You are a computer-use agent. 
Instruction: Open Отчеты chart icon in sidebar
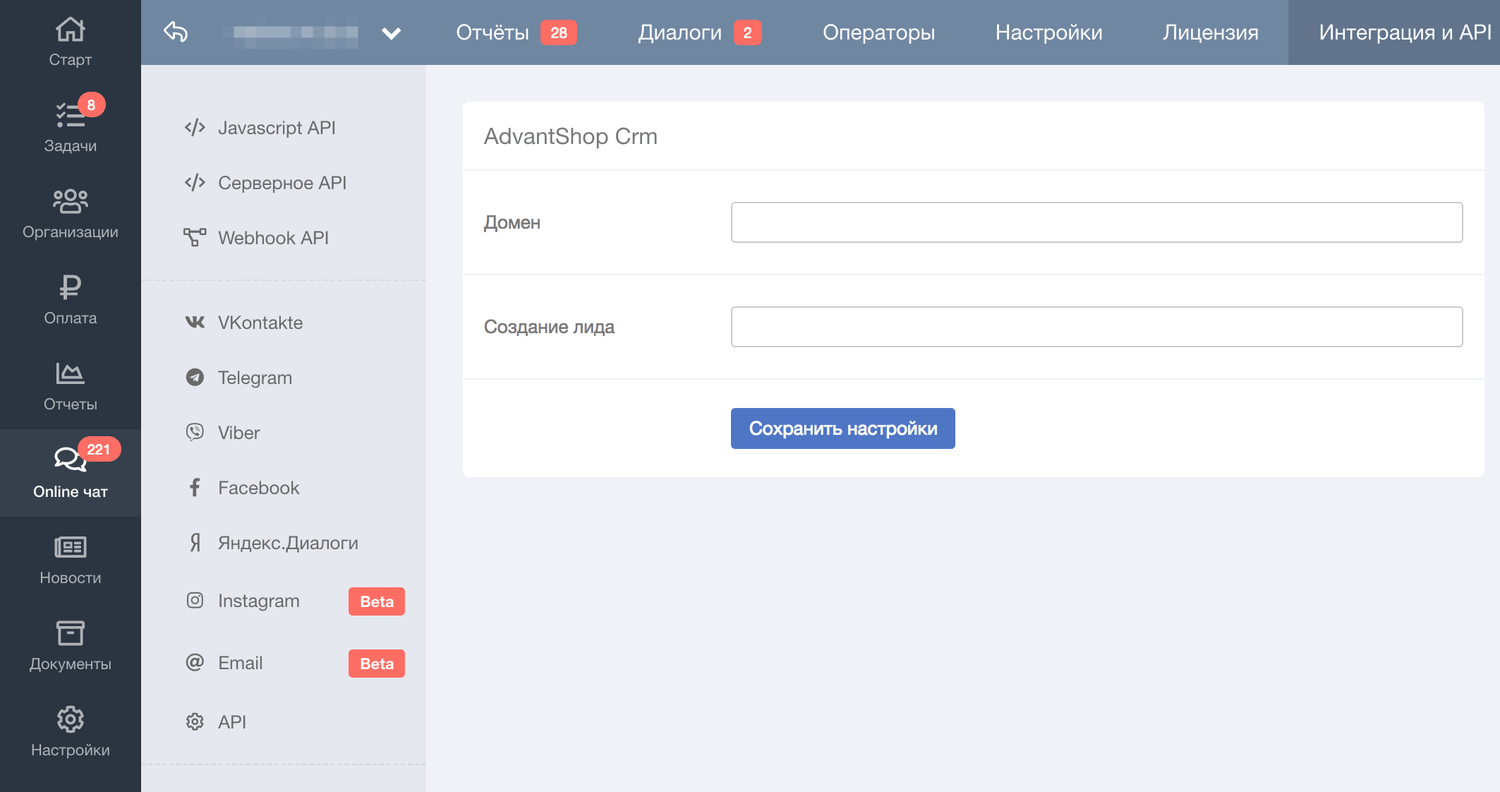point(70,374)
